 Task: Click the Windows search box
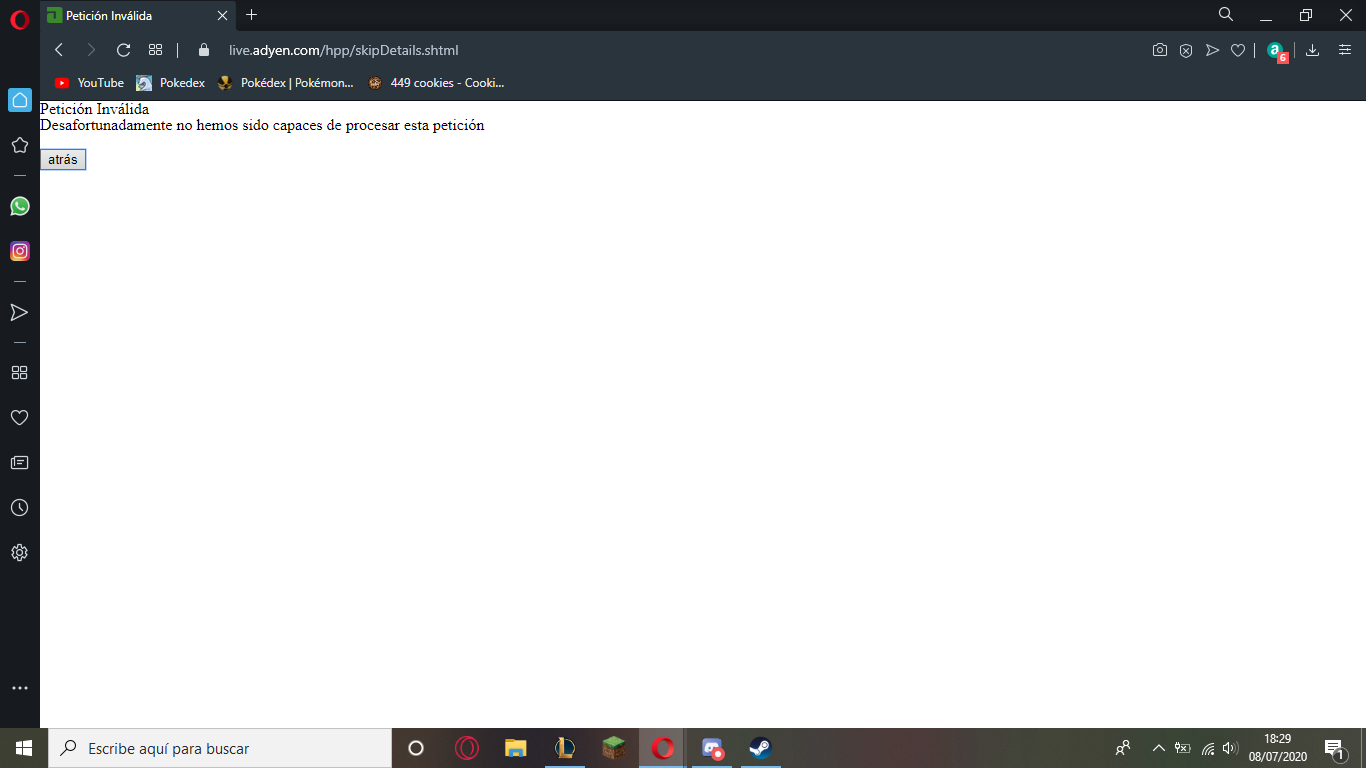[x=220, y=748]
